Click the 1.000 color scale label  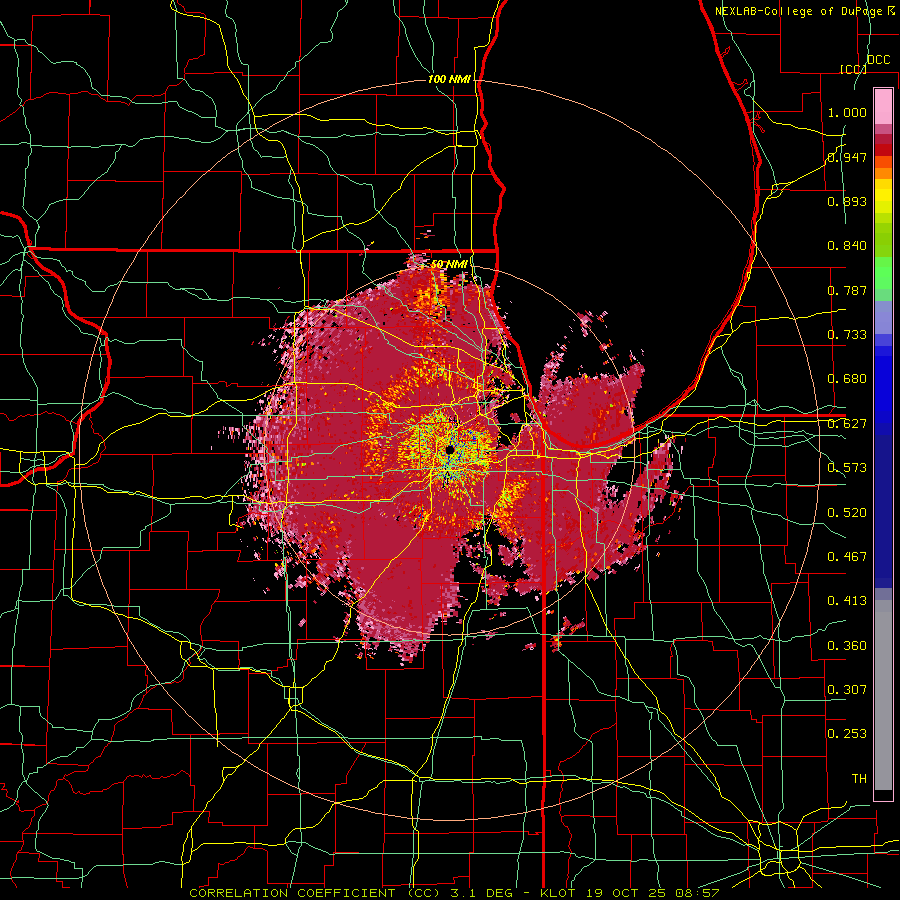pyautogui.click(x=847, y=112)
